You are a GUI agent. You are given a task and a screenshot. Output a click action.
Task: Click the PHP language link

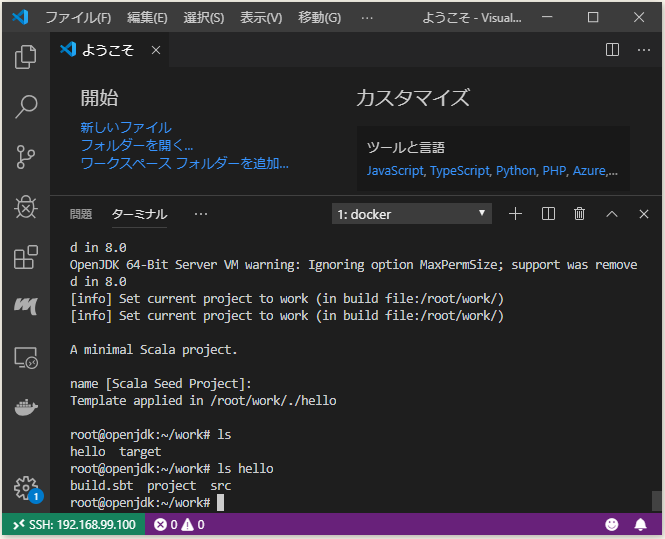point(554,170)
